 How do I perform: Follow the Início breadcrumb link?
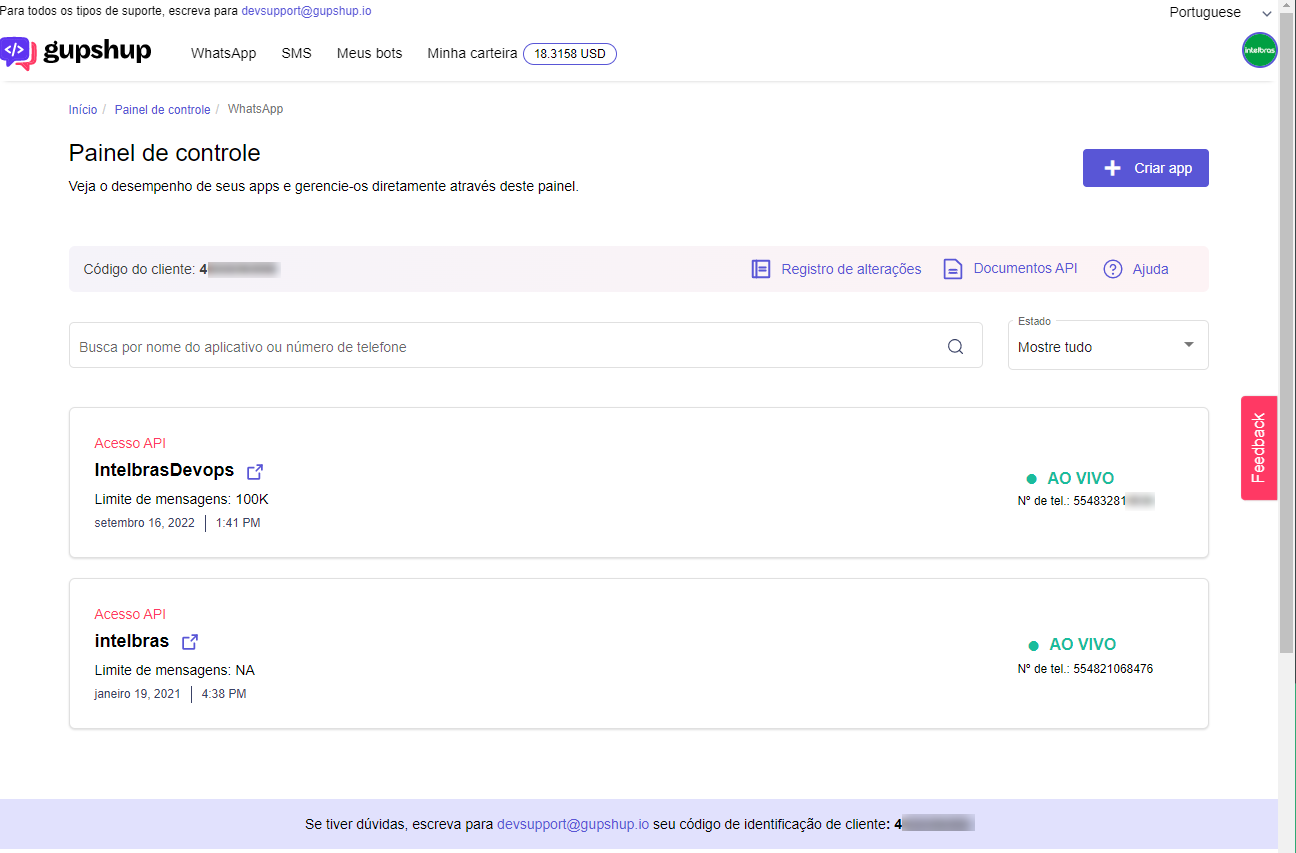point(83,109)
